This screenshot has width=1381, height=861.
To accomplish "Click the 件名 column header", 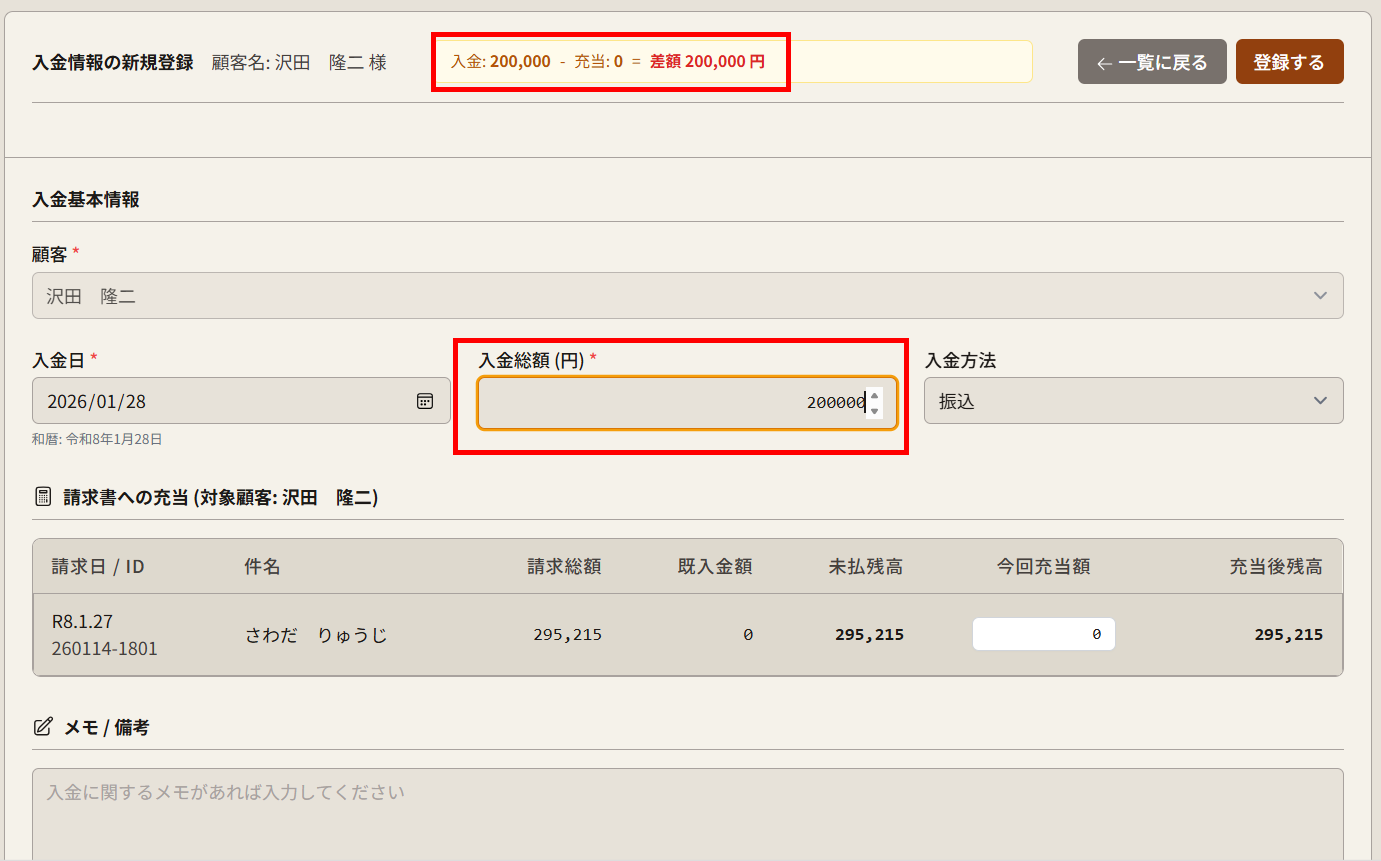I will 262,567.
